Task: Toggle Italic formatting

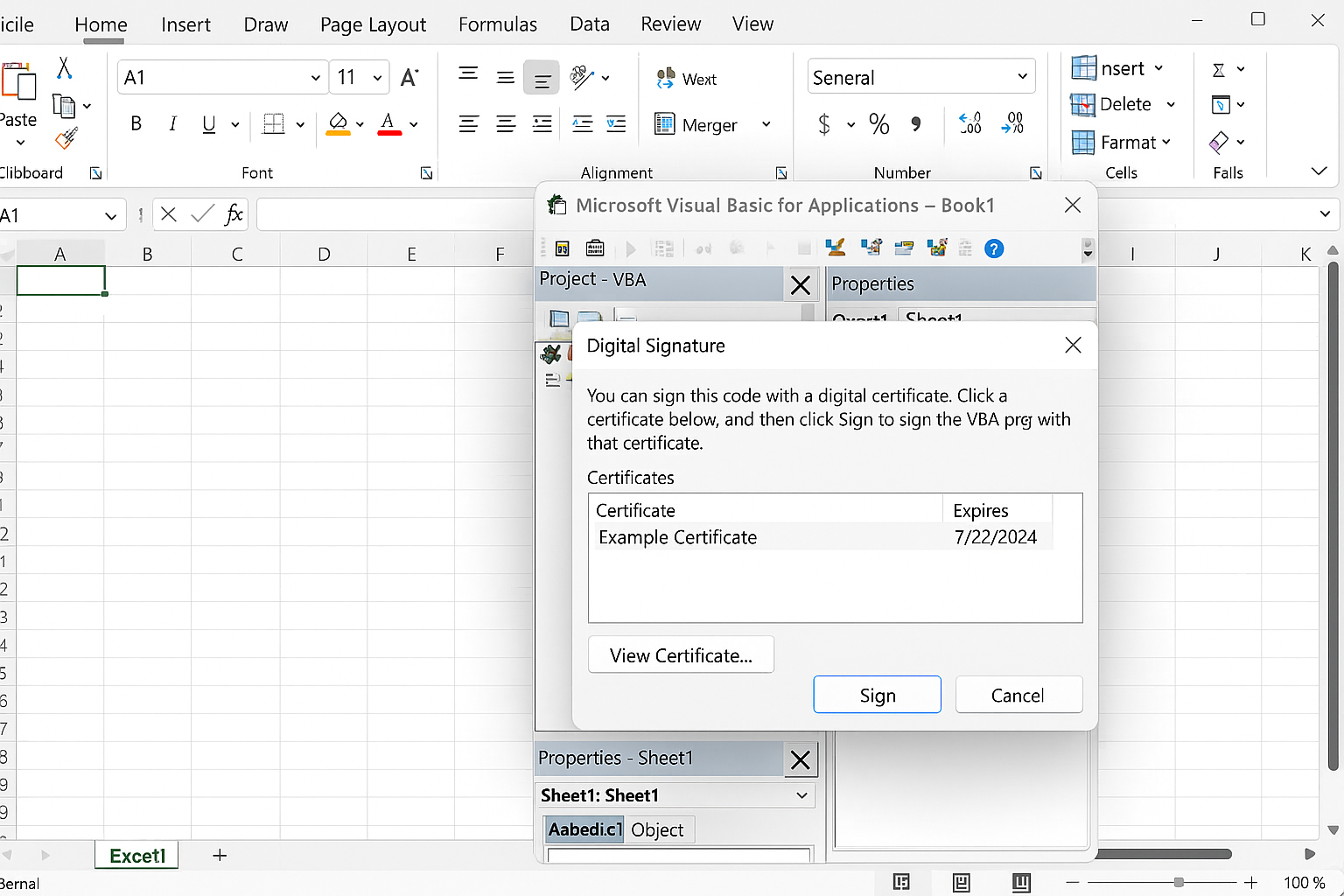Action: tap(172, 124)
